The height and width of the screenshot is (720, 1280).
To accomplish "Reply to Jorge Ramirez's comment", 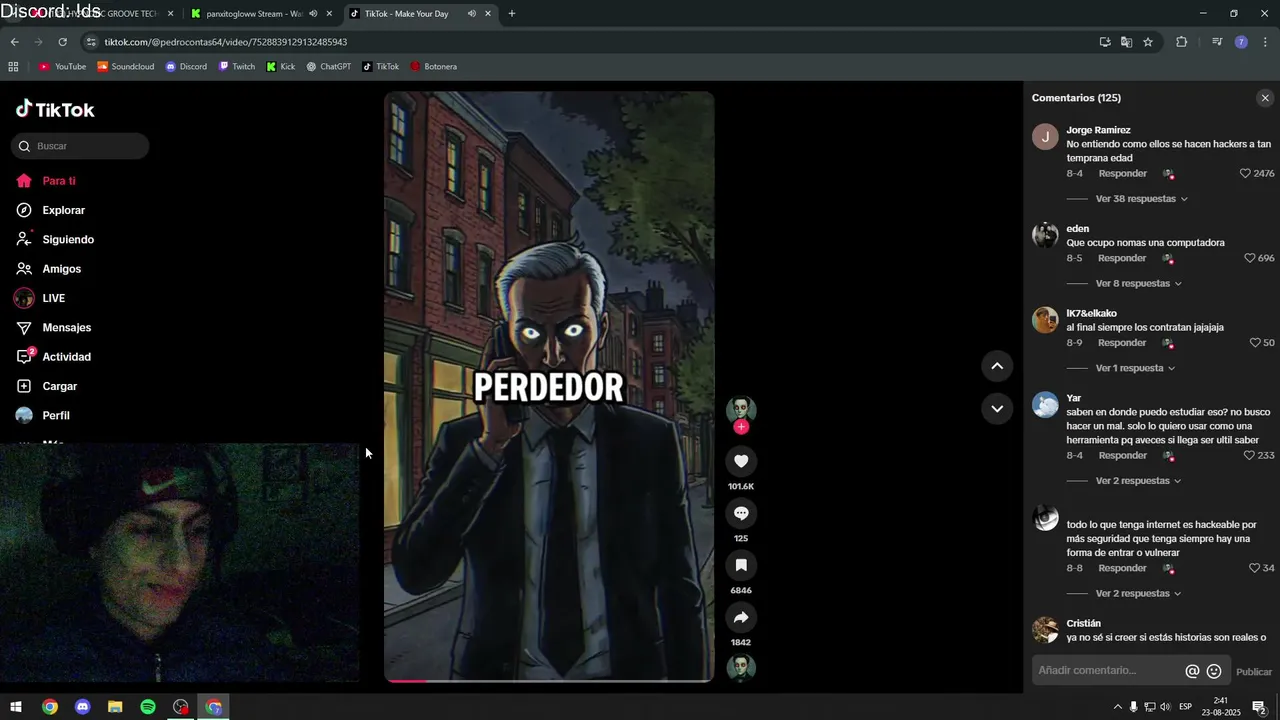I will click(1122, 174).
